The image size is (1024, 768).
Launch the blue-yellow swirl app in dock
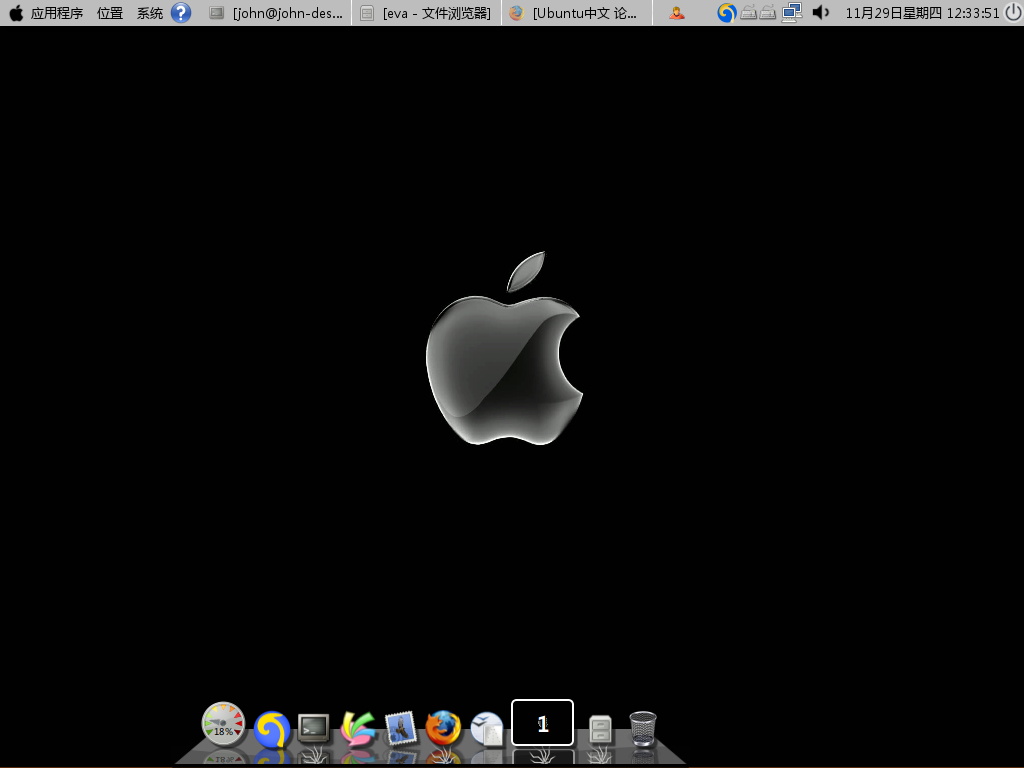pyautogui.click(x=272, y=729)
